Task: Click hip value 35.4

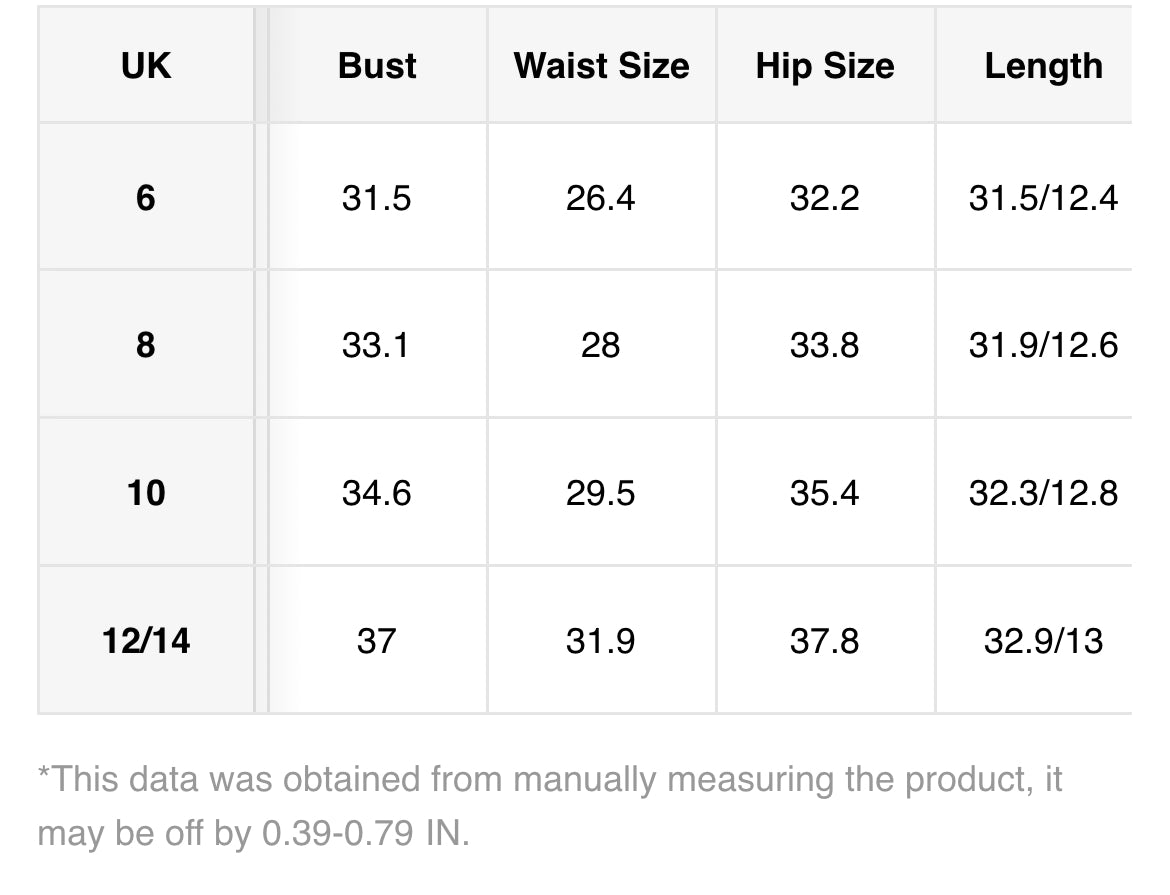Action: pyautogui.click(x=825, y=493)
